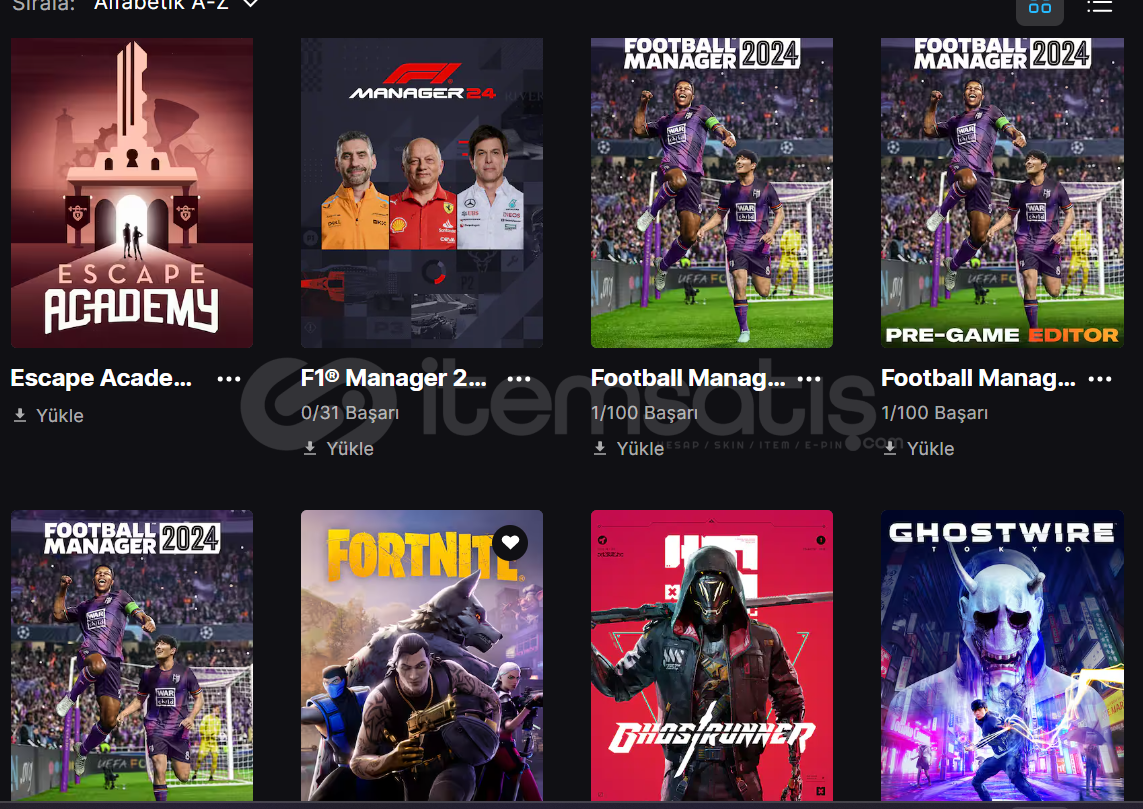This screenshot has height=809, width=1143.
Task: Click the download icon under F1 Manager
Action: pyautogui.click(x=311, y=448)
